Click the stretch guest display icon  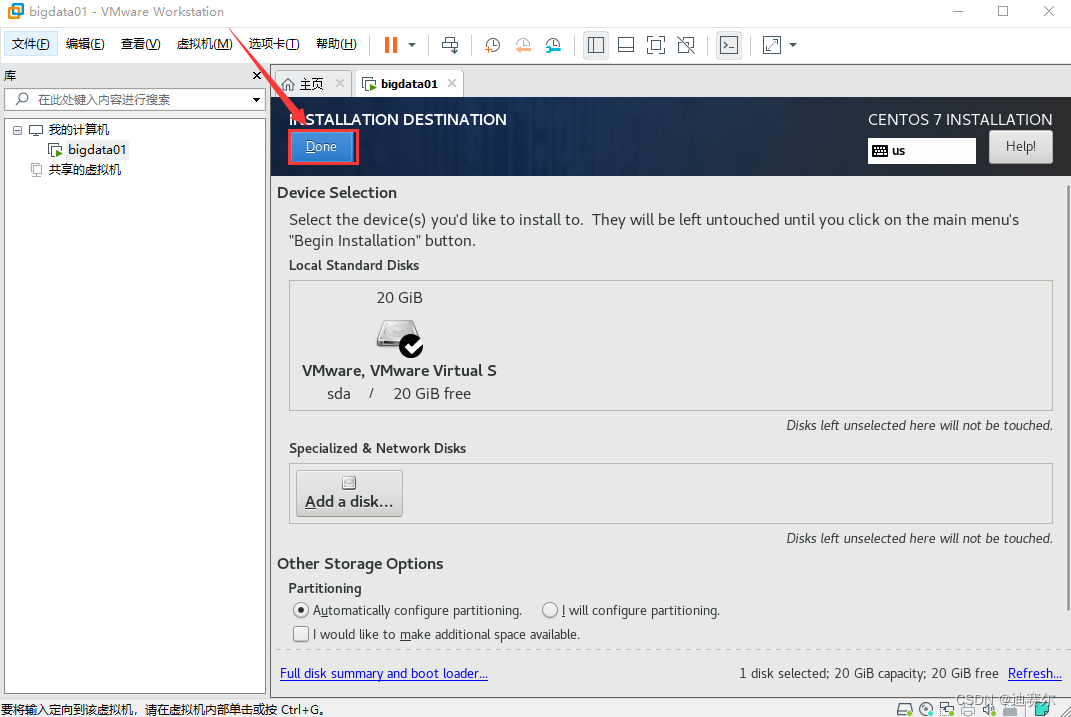coord(772,45)
